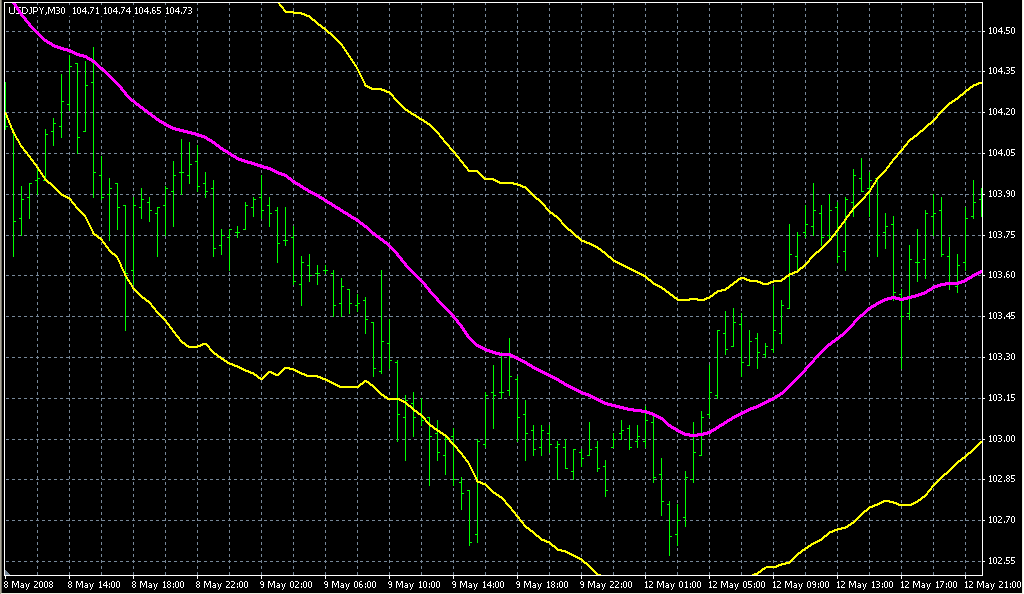Click the 104.50 label on the price axis

coord(1001,29)
